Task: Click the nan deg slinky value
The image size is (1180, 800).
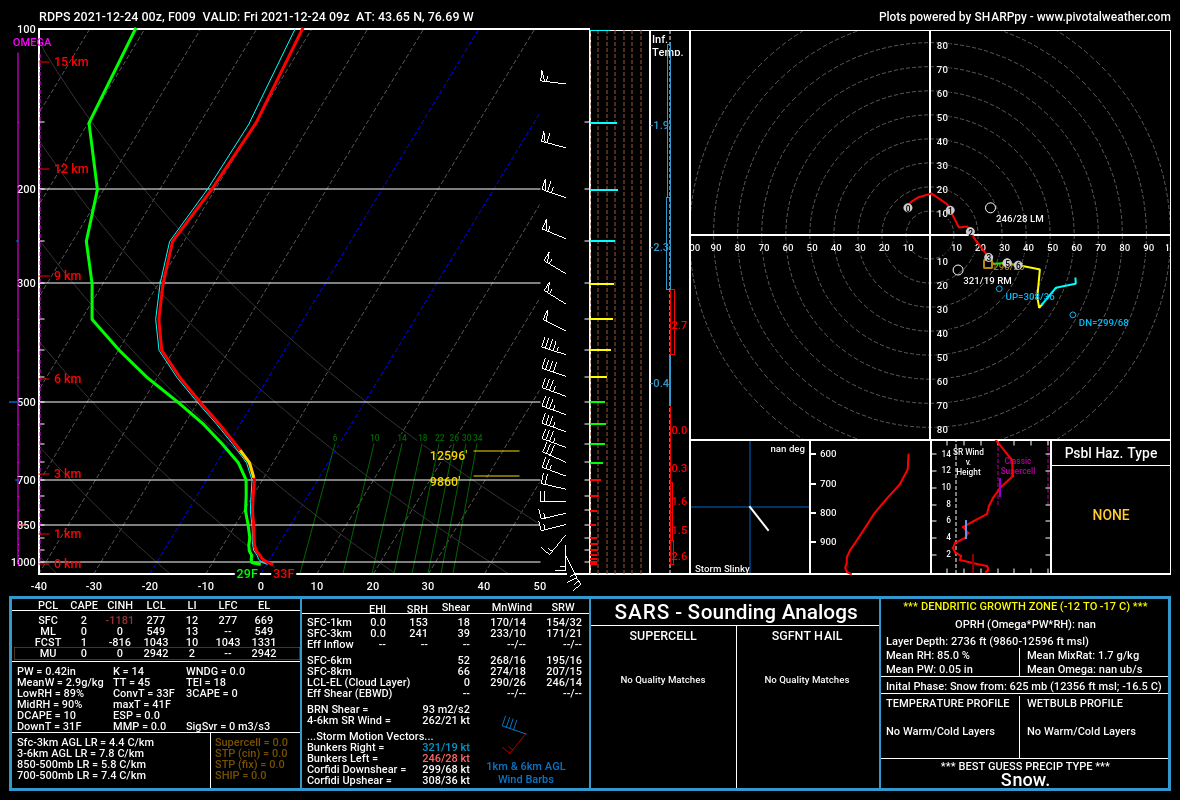Action: click(x=787, y=449)
